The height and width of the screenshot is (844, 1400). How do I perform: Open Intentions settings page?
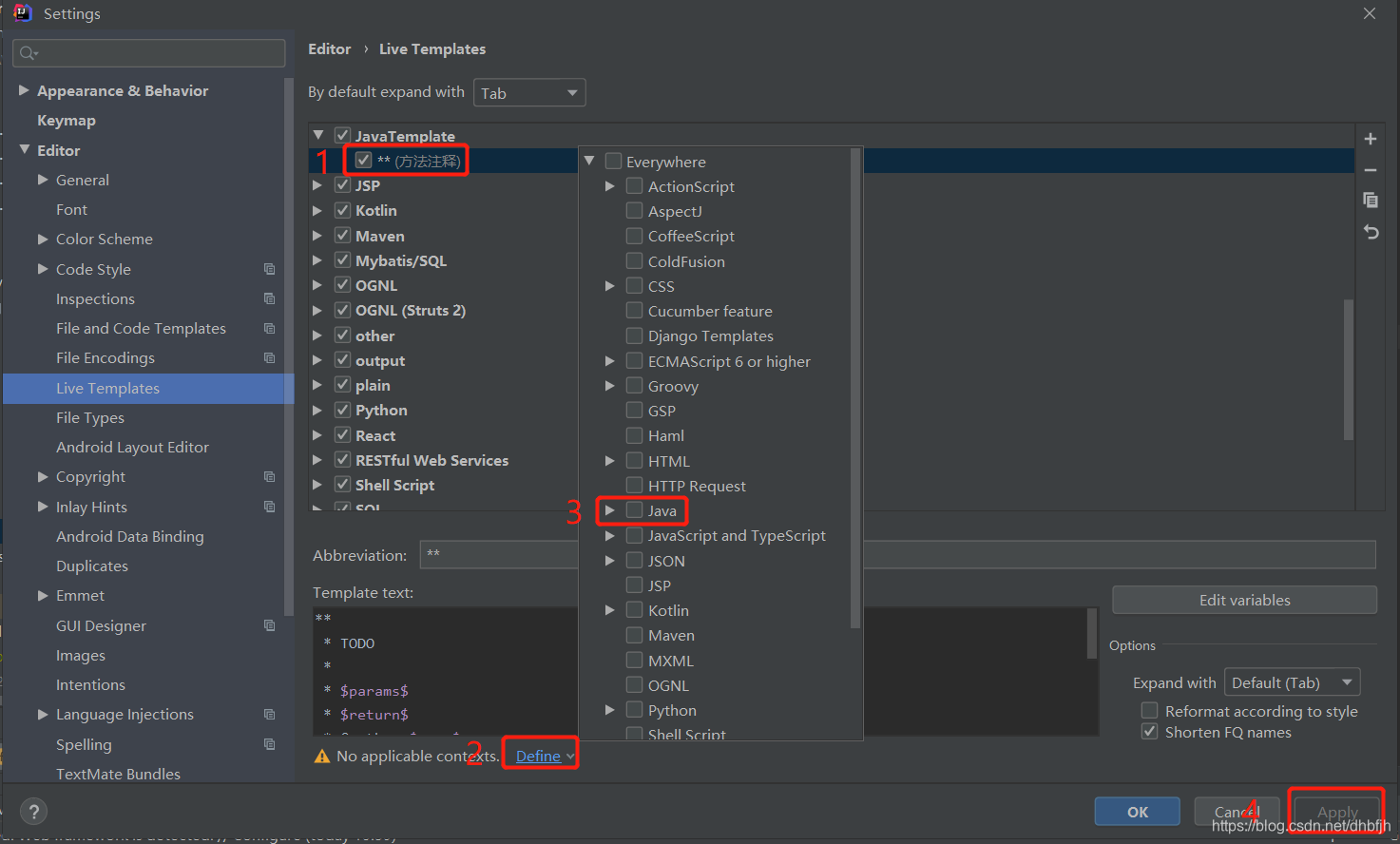coord(90,684)
